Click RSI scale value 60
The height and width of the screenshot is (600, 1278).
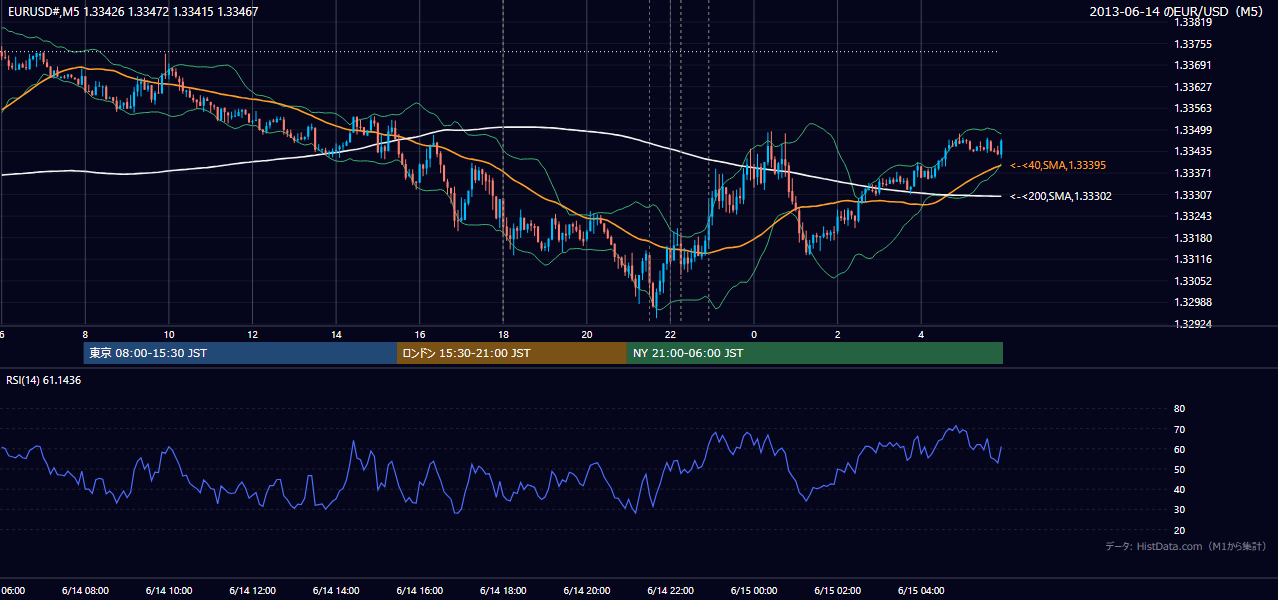[1179, 449]
